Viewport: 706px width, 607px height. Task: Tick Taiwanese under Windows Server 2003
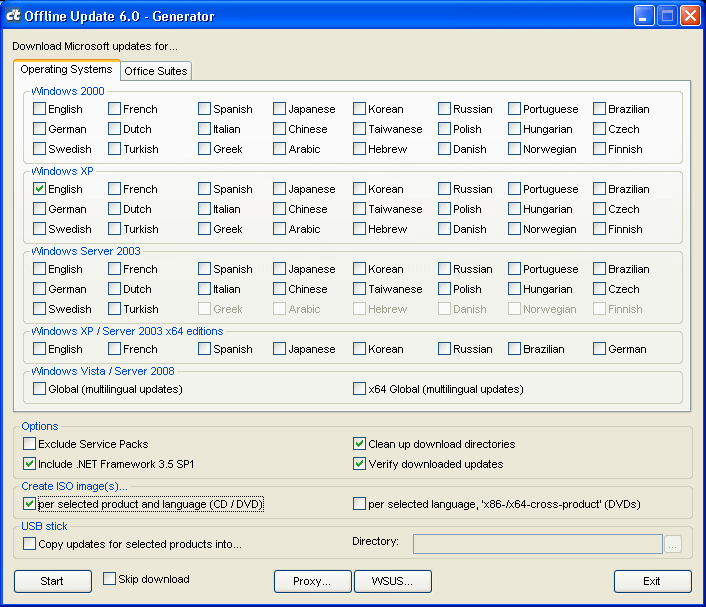click(x=359, y=289)
